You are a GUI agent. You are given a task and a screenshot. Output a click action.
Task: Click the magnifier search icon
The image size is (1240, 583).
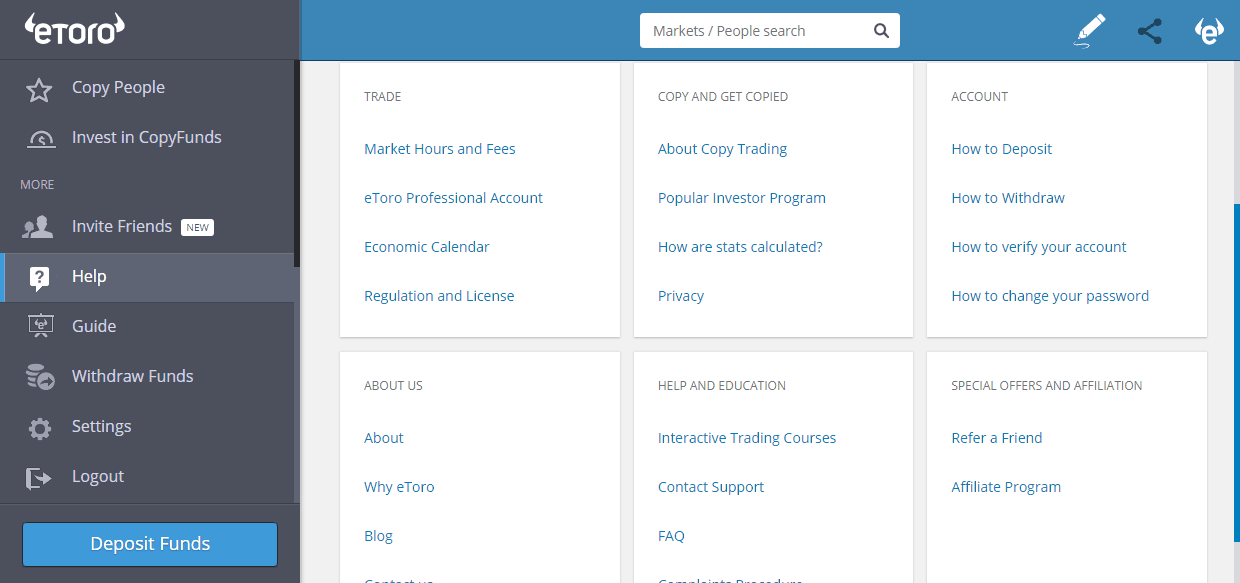pos(881,31)
